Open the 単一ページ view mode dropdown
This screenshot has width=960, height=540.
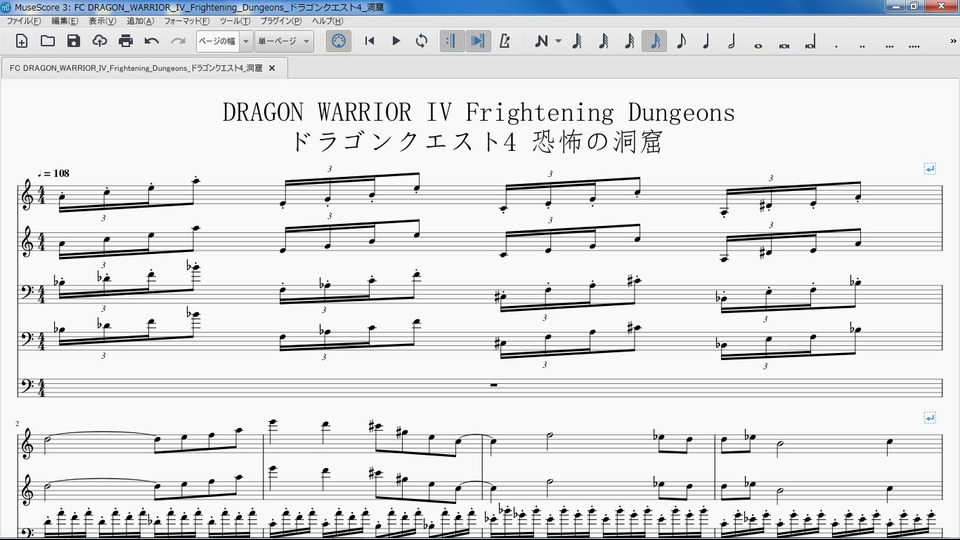pyautogui.click(x=283, y=41)
